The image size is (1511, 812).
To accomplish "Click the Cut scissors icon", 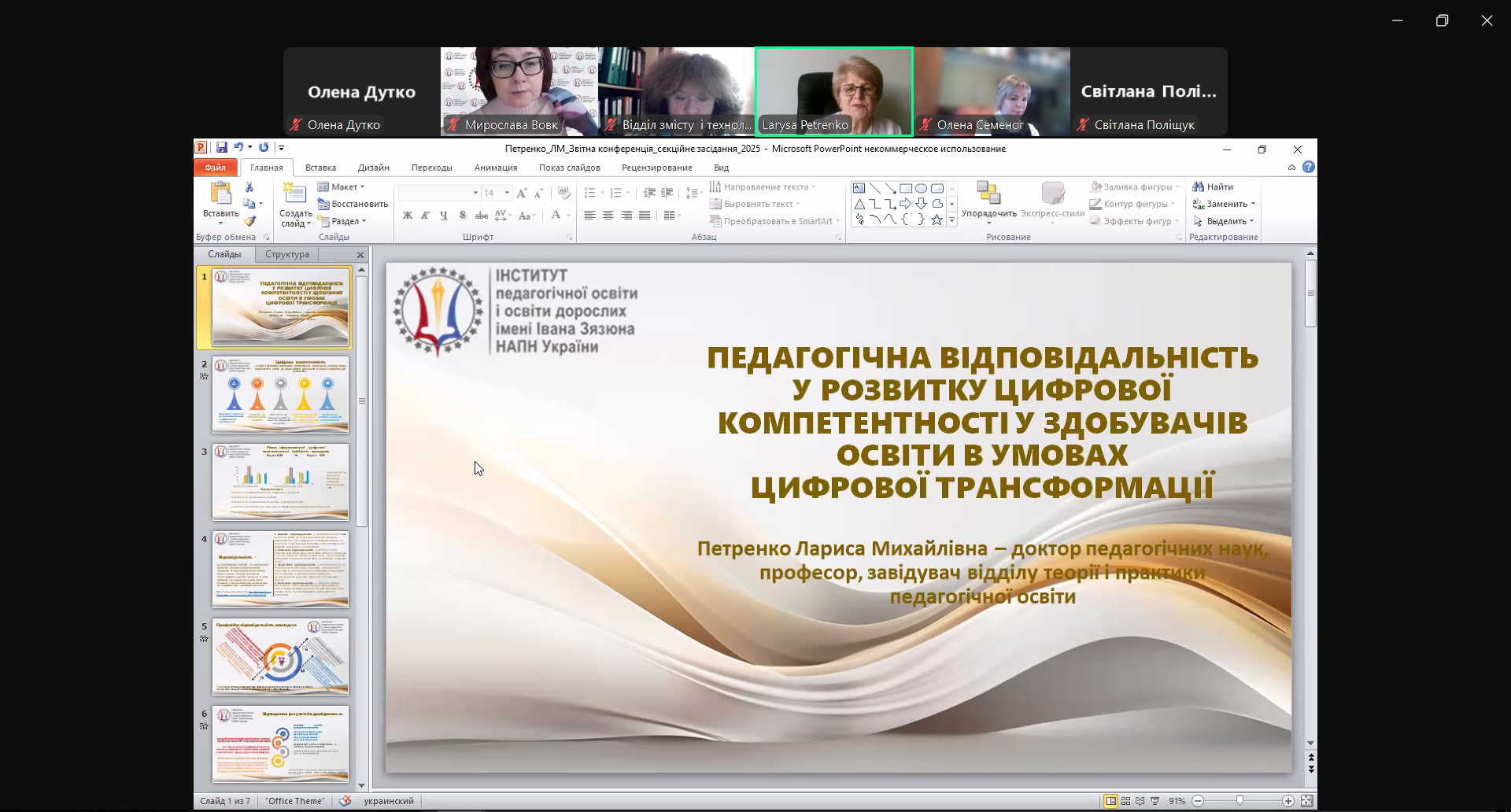I will (249, 187).
